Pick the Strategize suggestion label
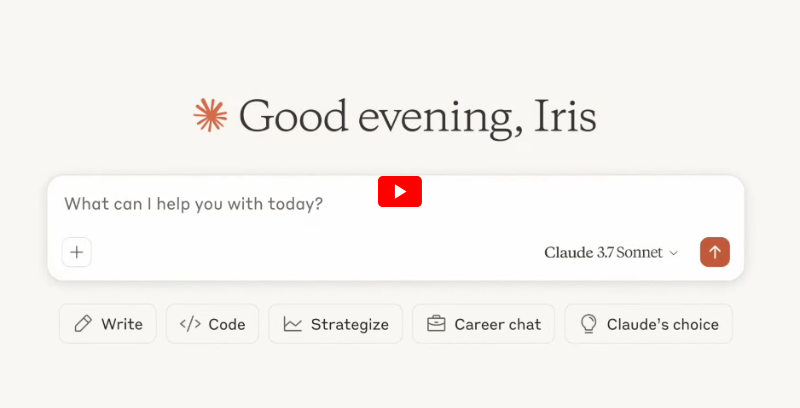 tap(349, 324)
